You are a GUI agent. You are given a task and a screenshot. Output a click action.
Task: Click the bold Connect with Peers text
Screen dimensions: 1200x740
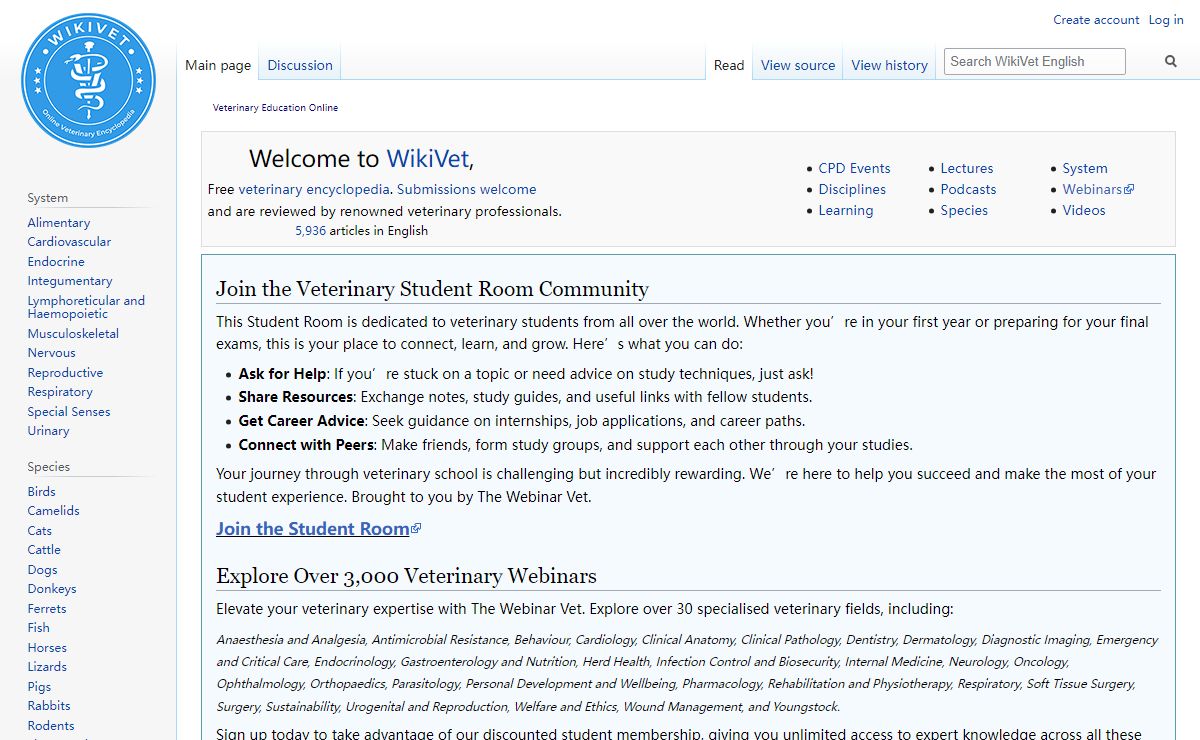coord(306,445)
